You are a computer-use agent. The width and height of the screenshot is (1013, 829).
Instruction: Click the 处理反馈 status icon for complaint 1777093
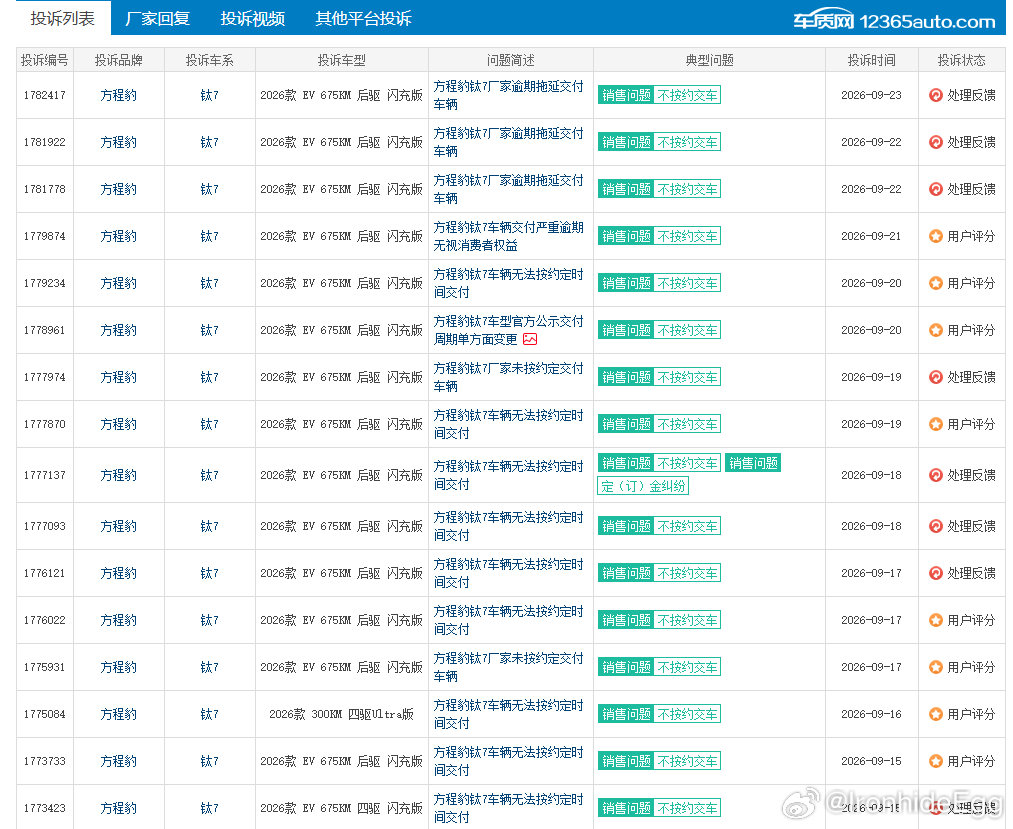tap(935, 526)
